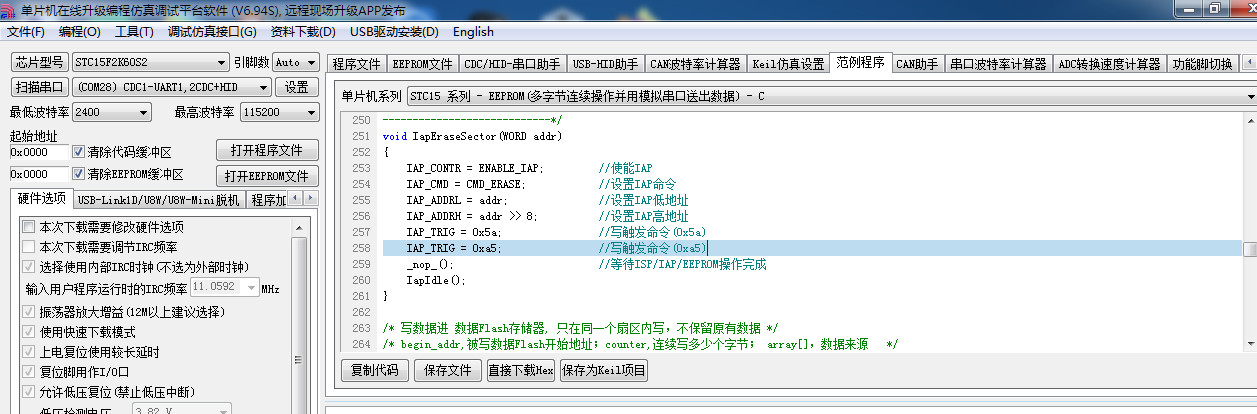This screenshot has width=1257, height=414.
Task: Select the CAN波特率计算器 tab
Action: coord(695,64)
